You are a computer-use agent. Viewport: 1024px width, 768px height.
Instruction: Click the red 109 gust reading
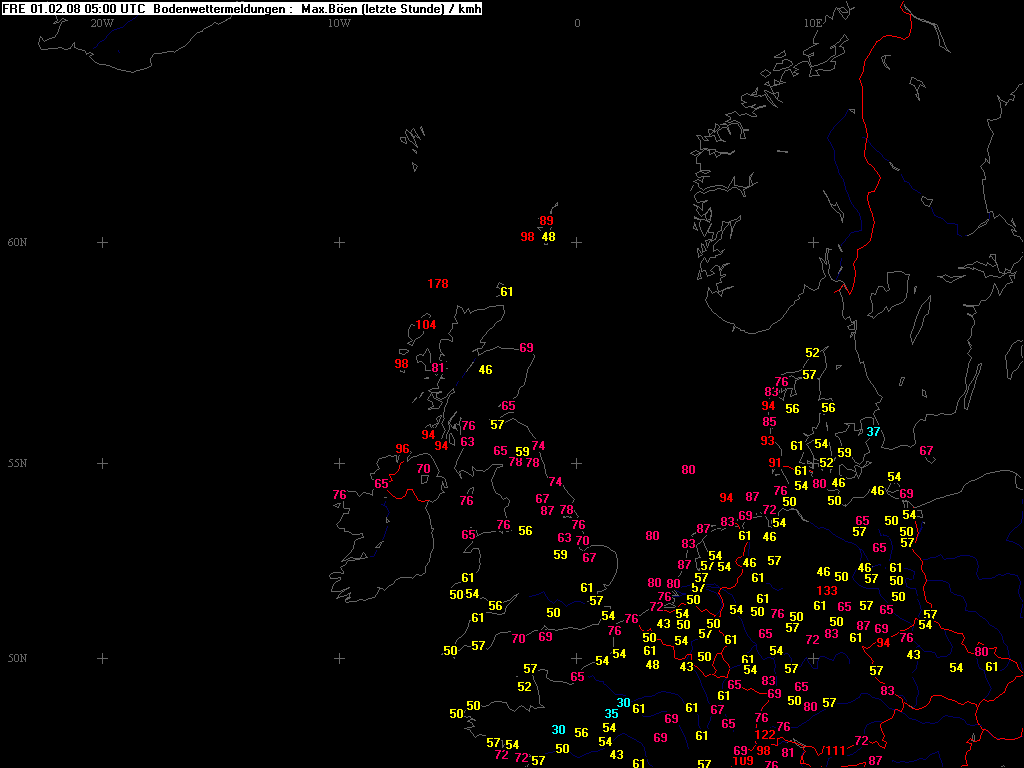pyautogui.click(x=743, y=761)
